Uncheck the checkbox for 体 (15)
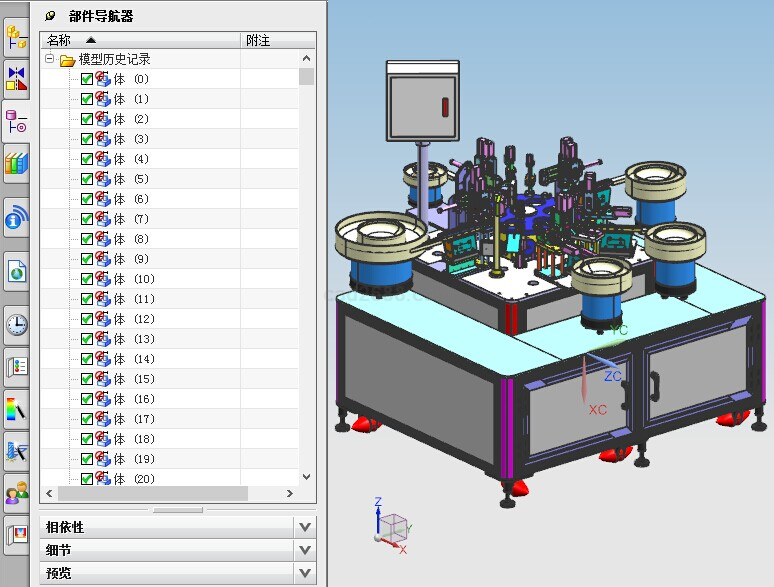 coord(87,379)
